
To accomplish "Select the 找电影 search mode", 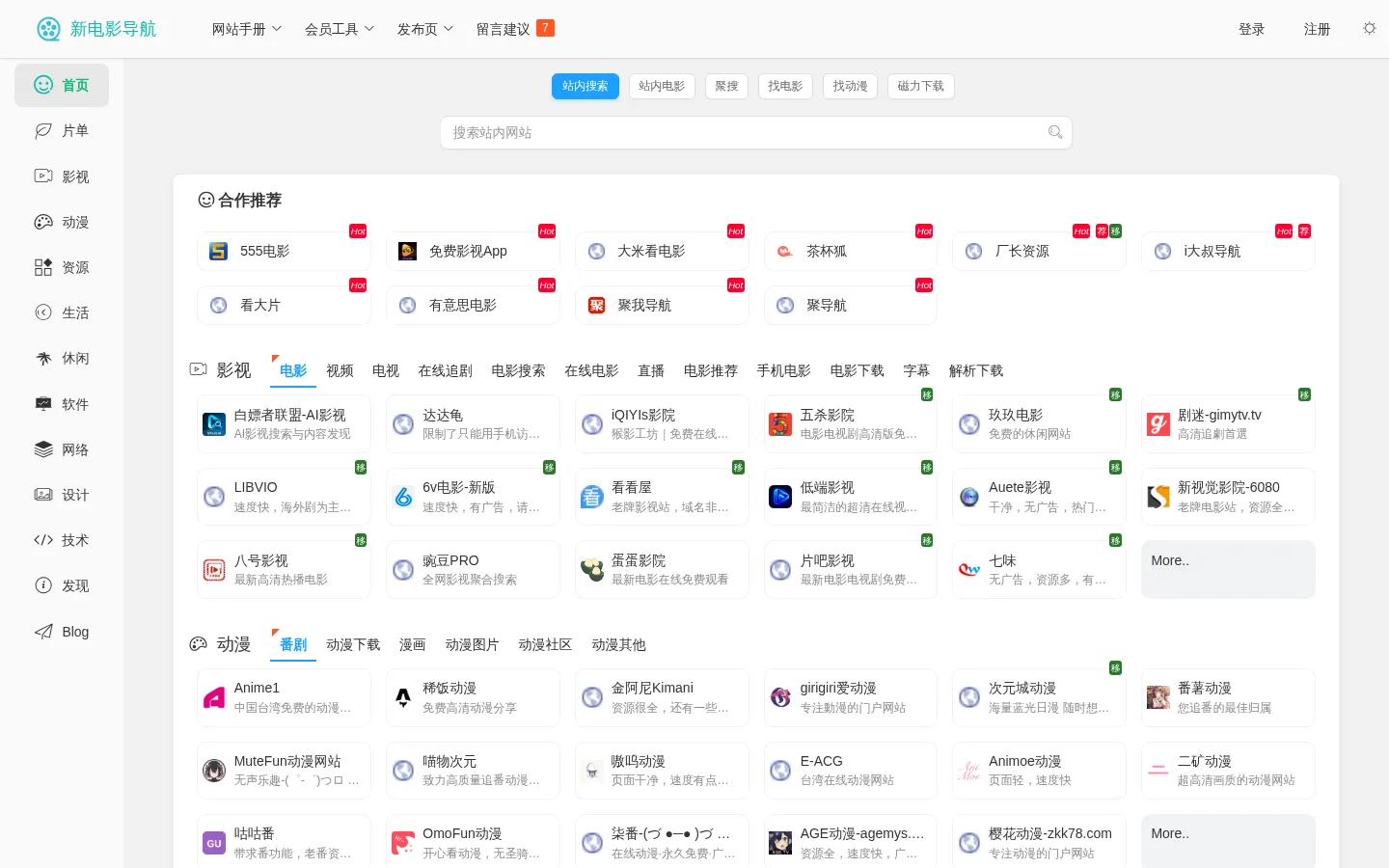I will [x=785, y=86].
